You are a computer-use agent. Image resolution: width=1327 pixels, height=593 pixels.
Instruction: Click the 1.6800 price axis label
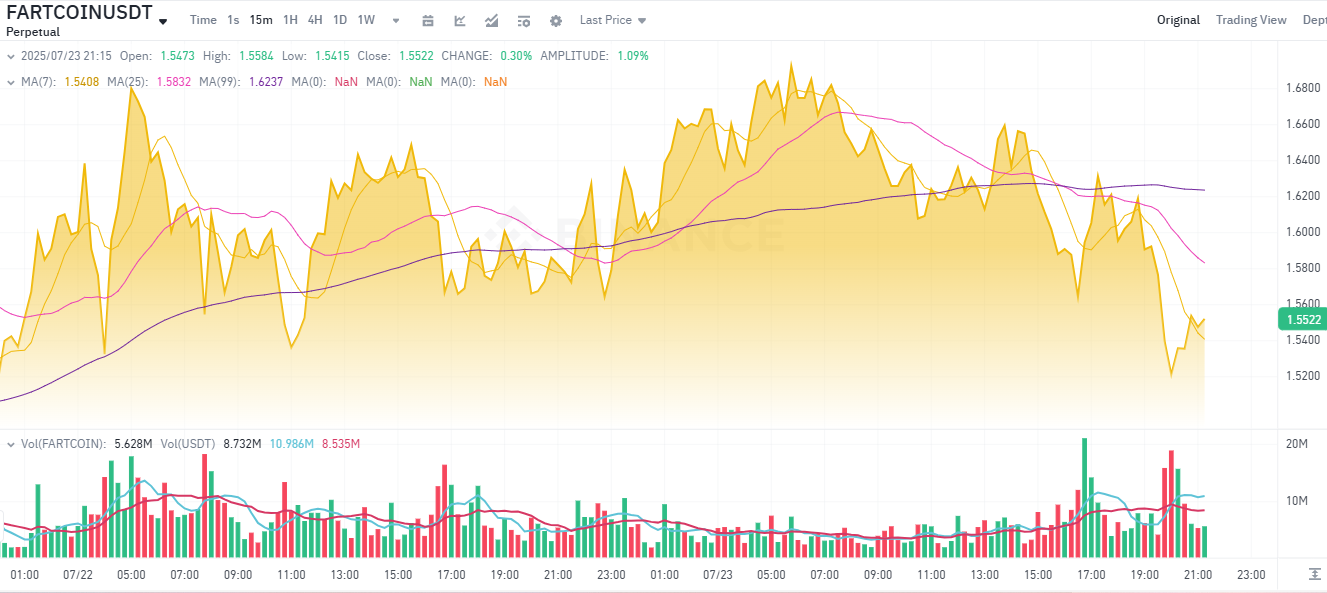pos(1301,88)
